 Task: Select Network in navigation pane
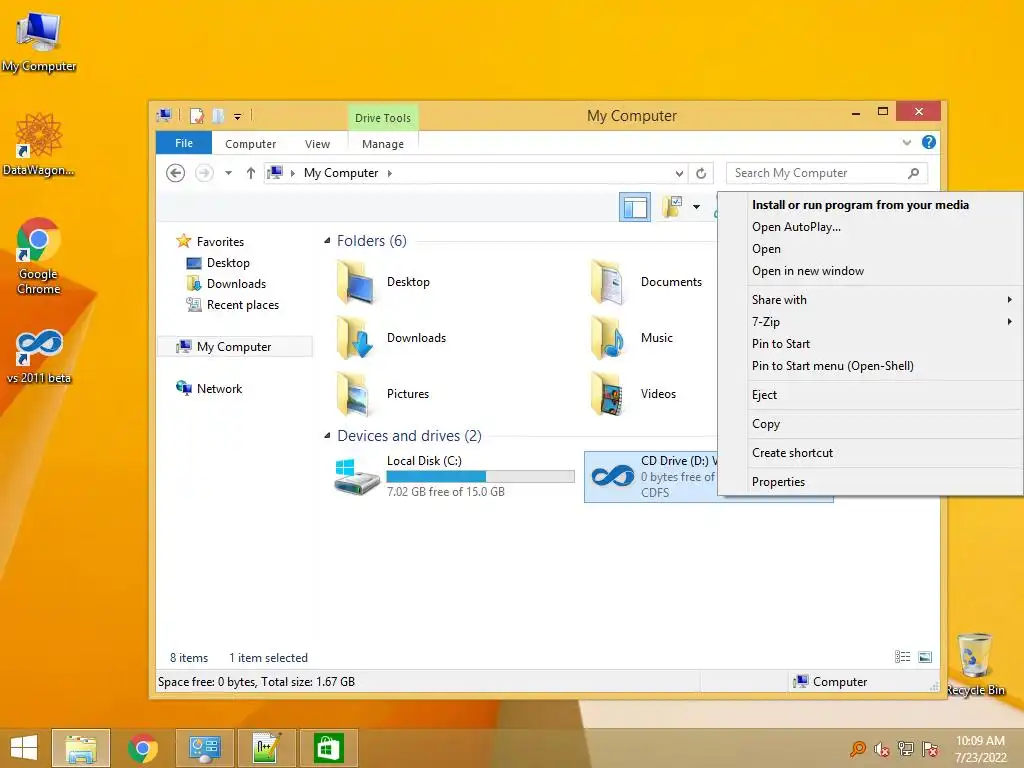coord(219,389)
